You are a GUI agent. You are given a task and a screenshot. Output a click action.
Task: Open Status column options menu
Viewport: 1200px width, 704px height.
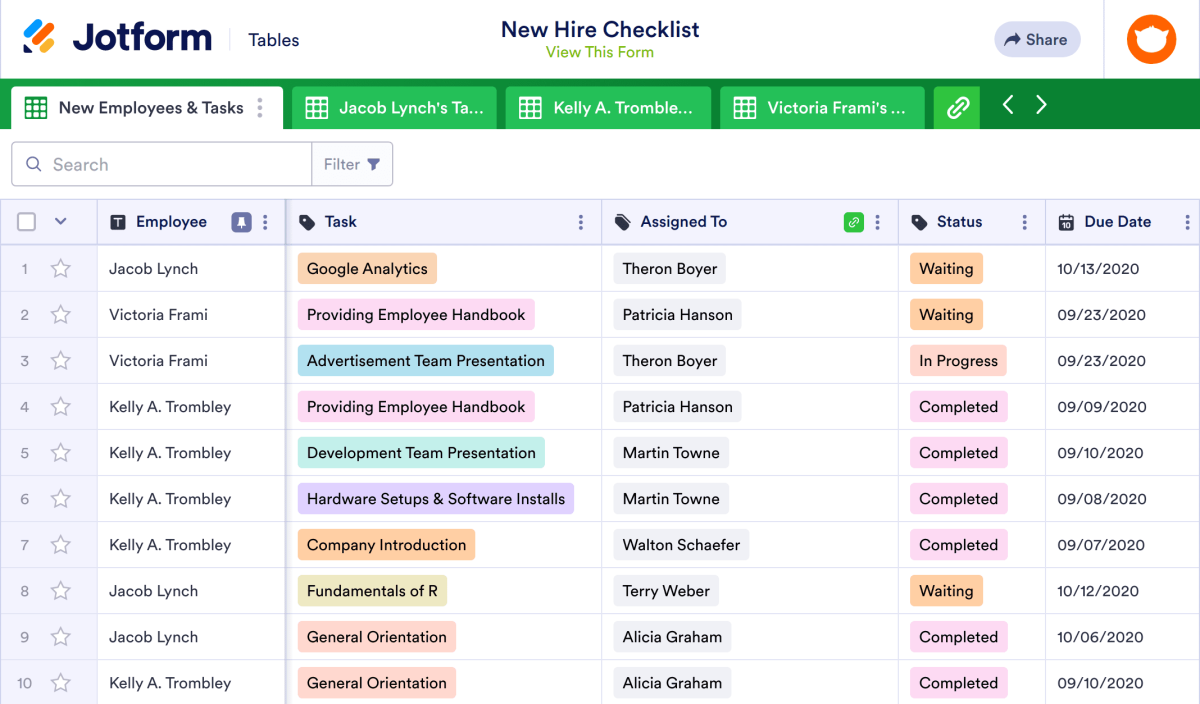tap(1025, 222)
